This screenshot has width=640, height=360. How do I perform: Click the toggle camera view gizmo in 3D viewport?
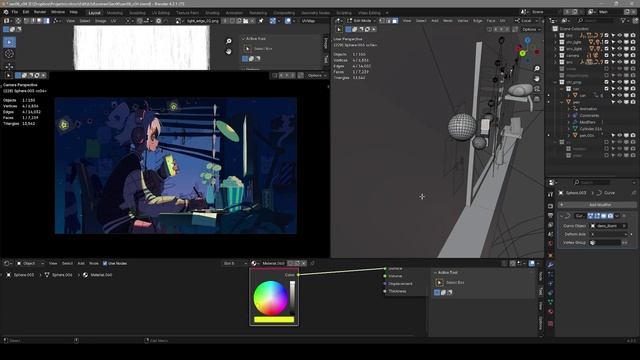click(x=537, y=89)
